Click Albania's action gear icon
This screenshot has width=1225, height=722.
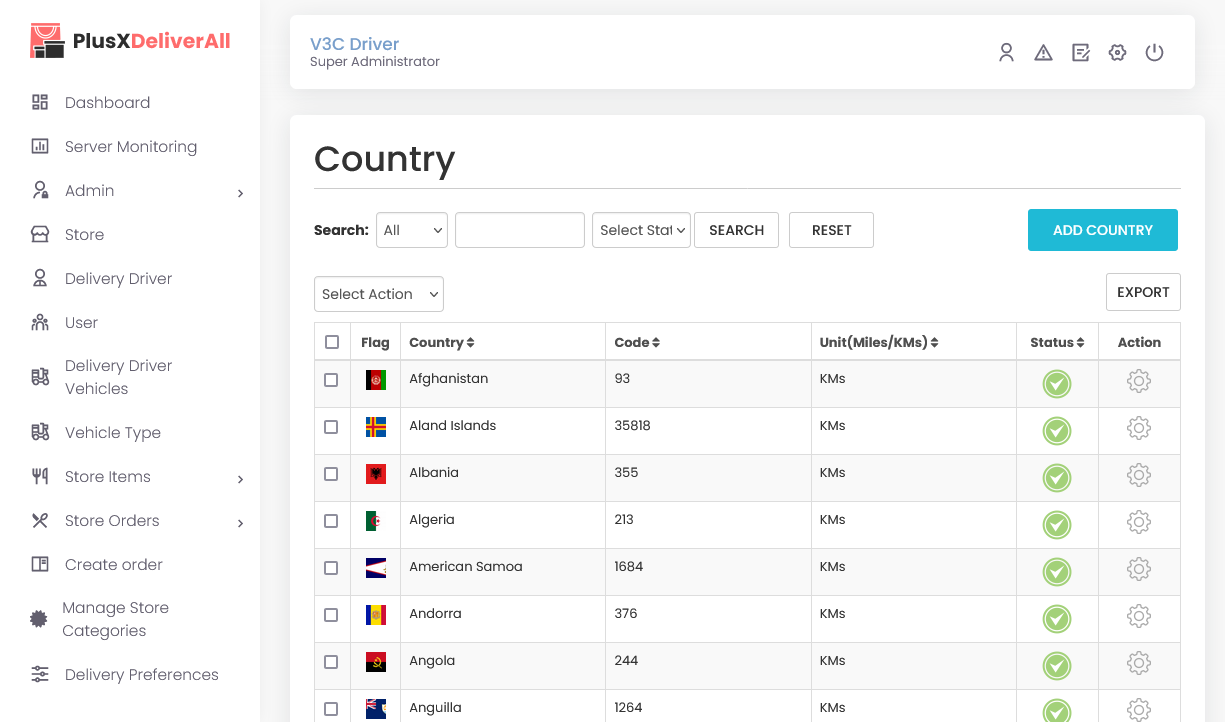1139,475
